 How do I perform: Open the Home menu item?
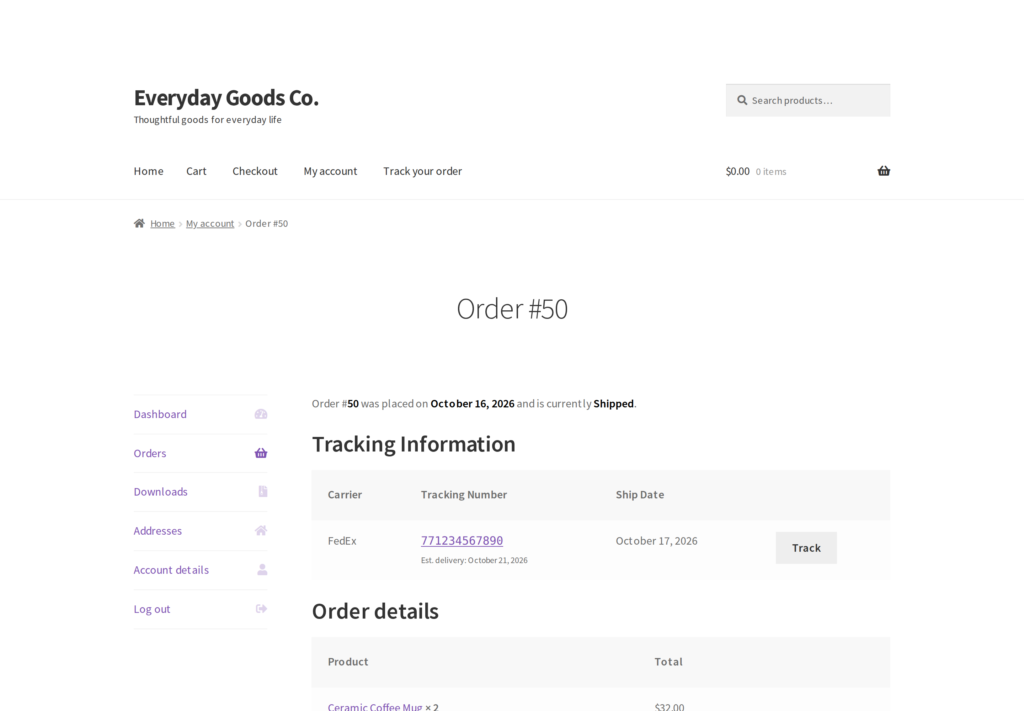point(148,171)
